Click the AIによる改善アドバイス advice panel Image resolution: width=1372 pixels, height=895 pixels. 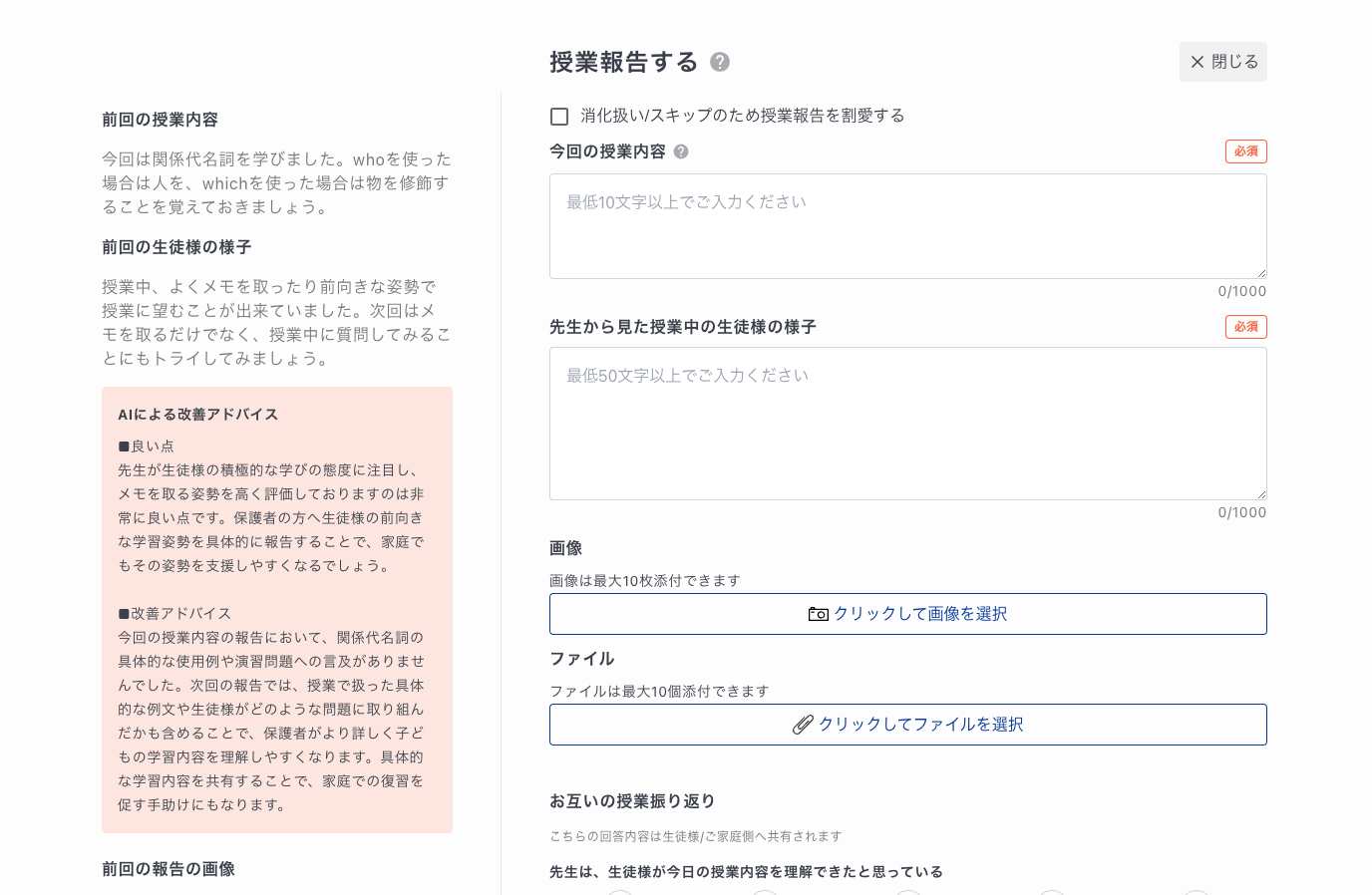click(x=277, y=610)
